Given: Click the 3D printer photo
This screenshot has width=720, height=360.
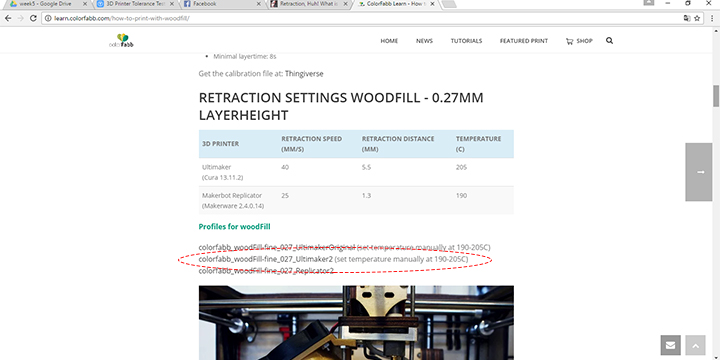Looking at the screenshot, I should click(x=356, y=323).
